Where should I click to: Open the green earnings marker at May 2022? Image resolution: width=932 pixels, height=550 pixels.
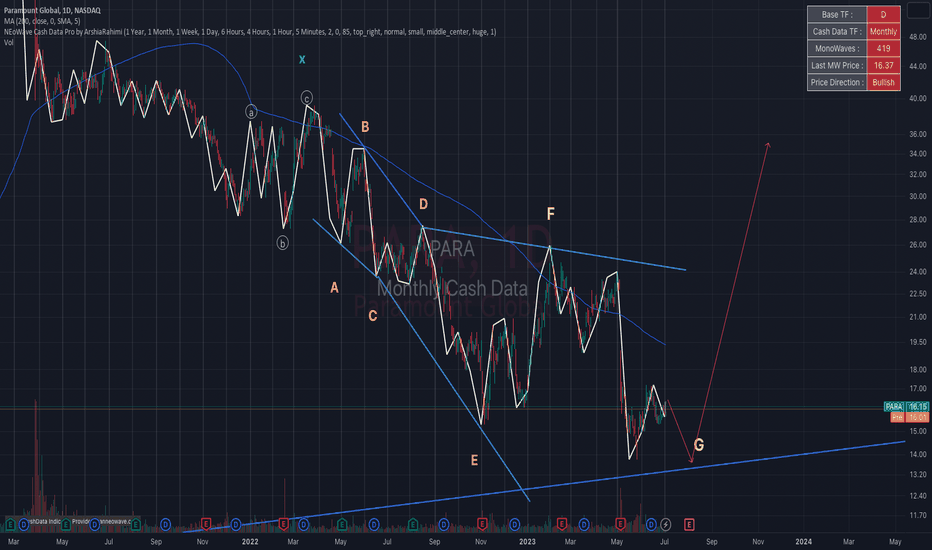[342, 524]
